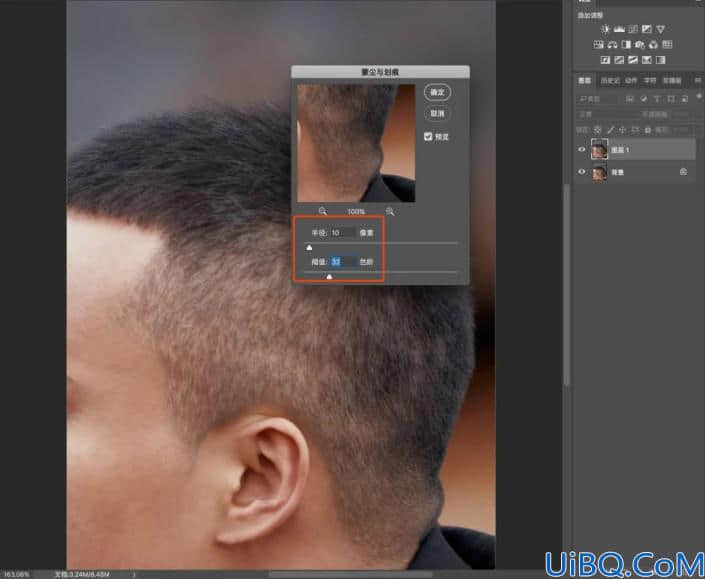
Task: Click the 100% preview zoom label
Action: click(x=356, y=211)
